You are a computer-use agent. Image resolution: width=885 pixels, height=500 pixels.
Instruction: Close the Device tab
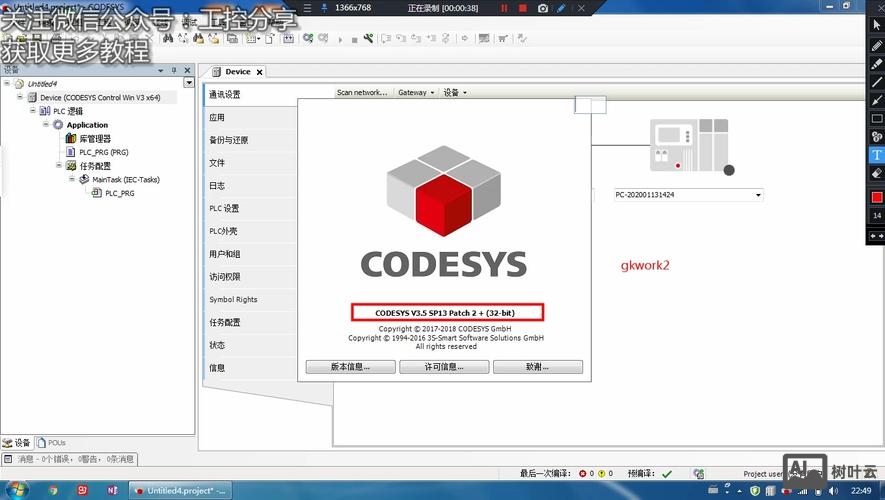pyautogui.click(x=260, y=72)
